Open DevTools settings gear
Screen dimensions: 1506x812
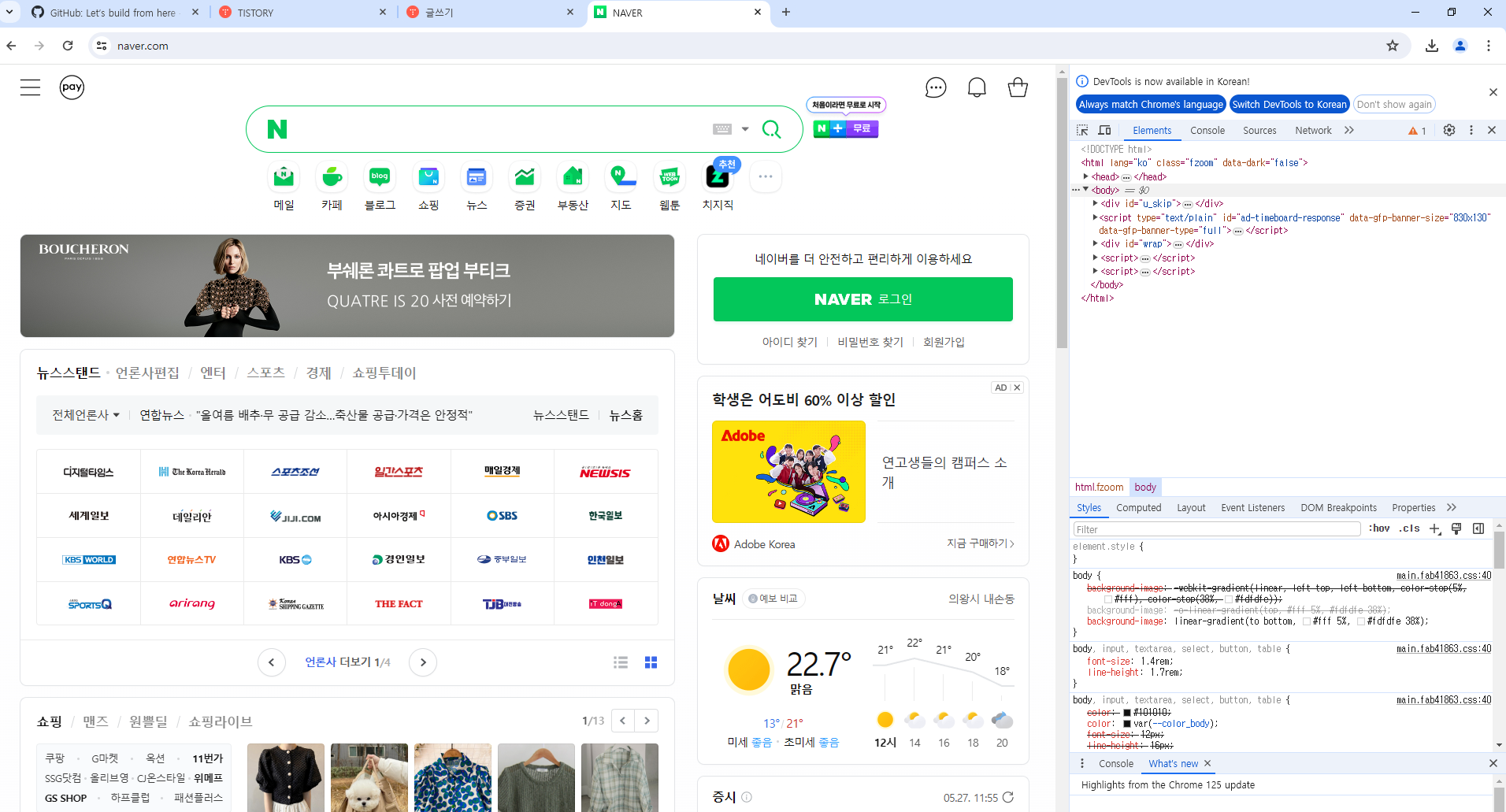[x=1449, y=130]
